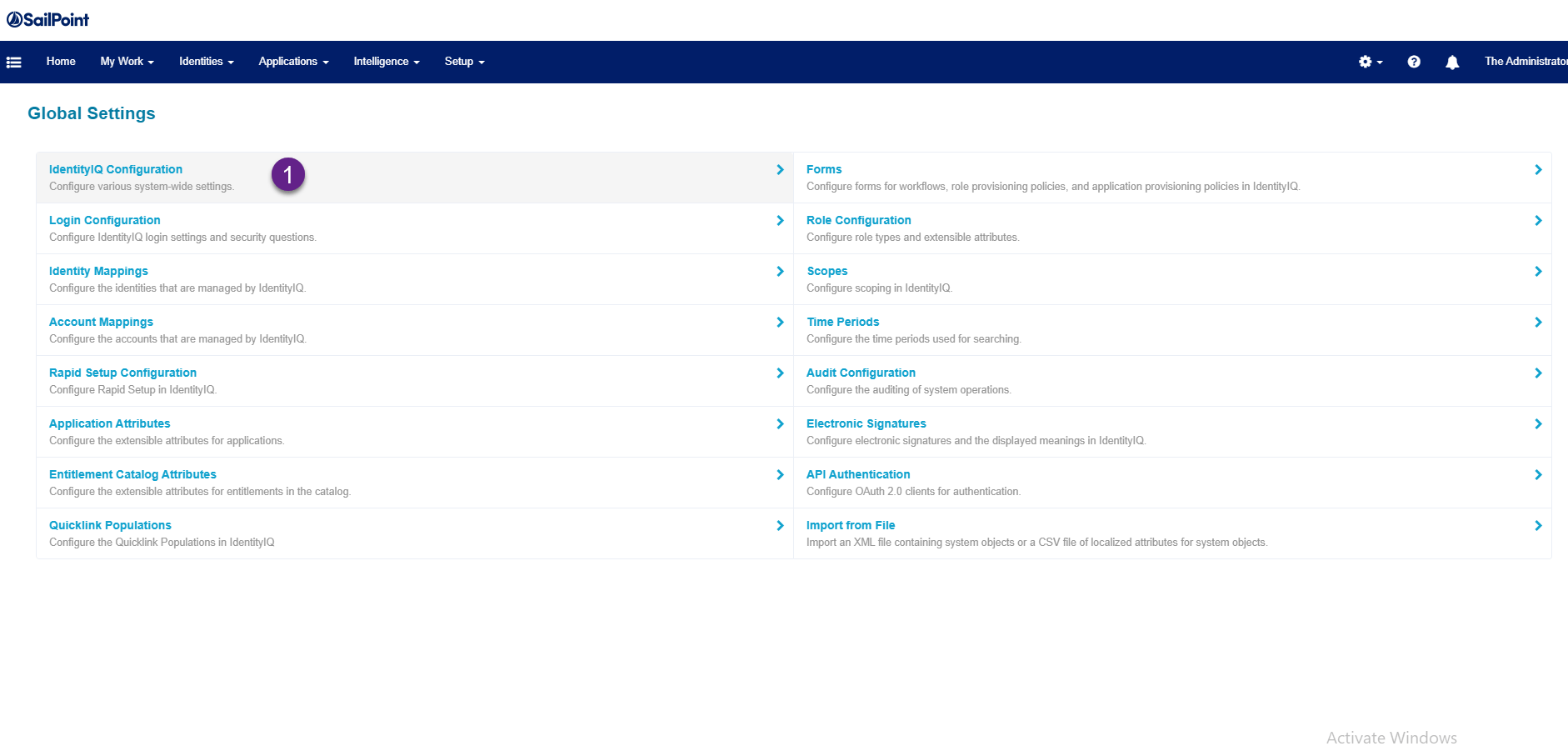
Task: Open the Setup menu
Action: pyautogui.click(x=464, y=62)
